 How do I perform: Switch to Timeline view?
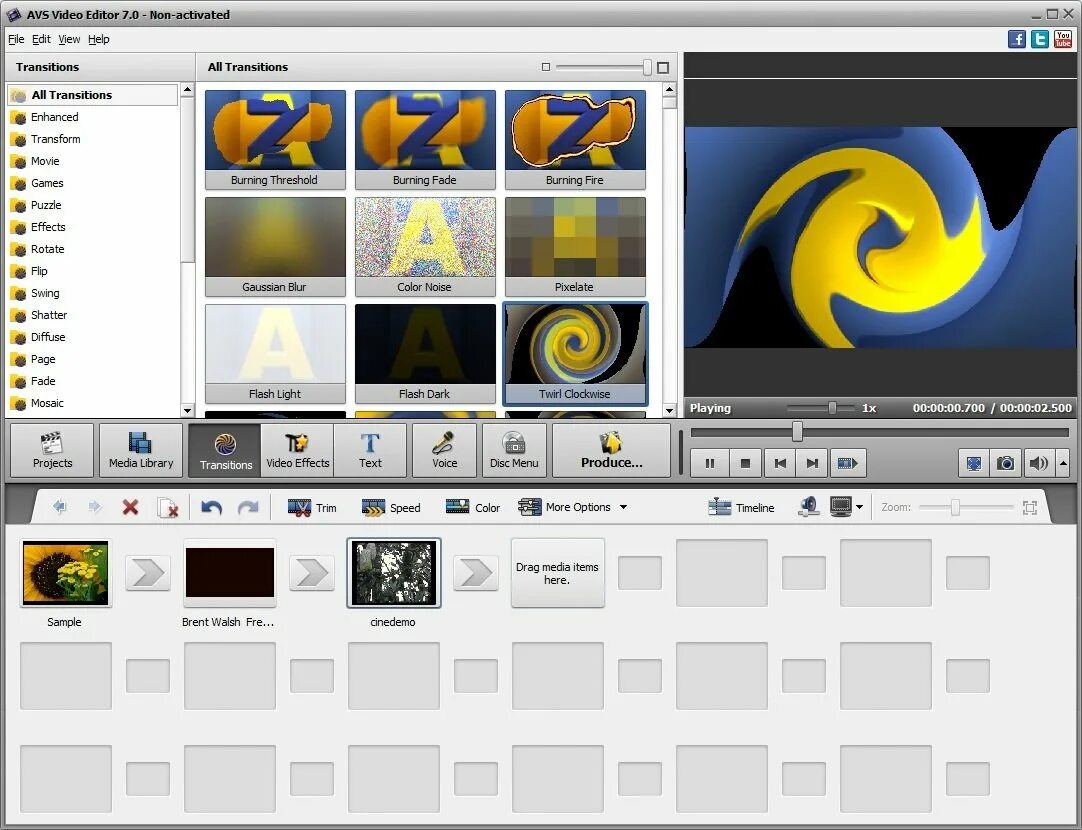pyautogui.click(x=741, y=508)
